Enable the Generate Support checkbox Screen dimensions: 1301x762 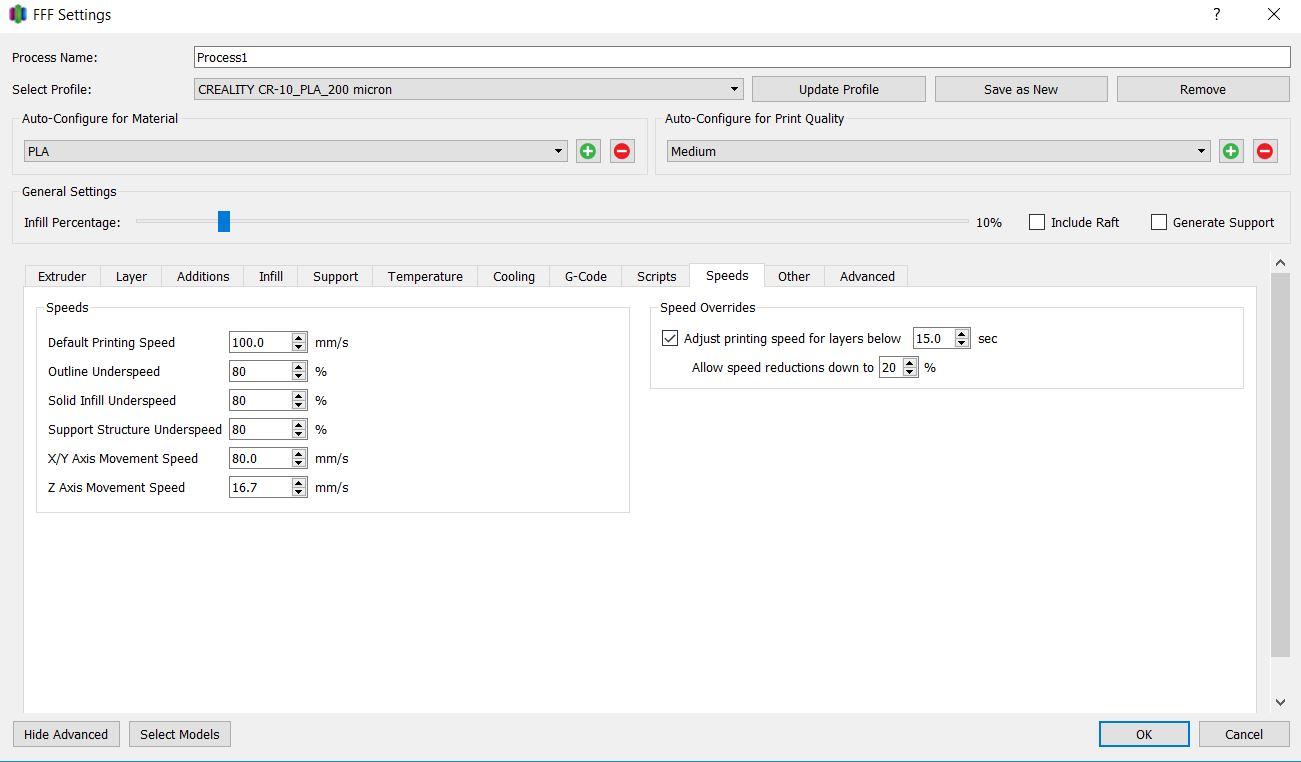click(1159, 222)
